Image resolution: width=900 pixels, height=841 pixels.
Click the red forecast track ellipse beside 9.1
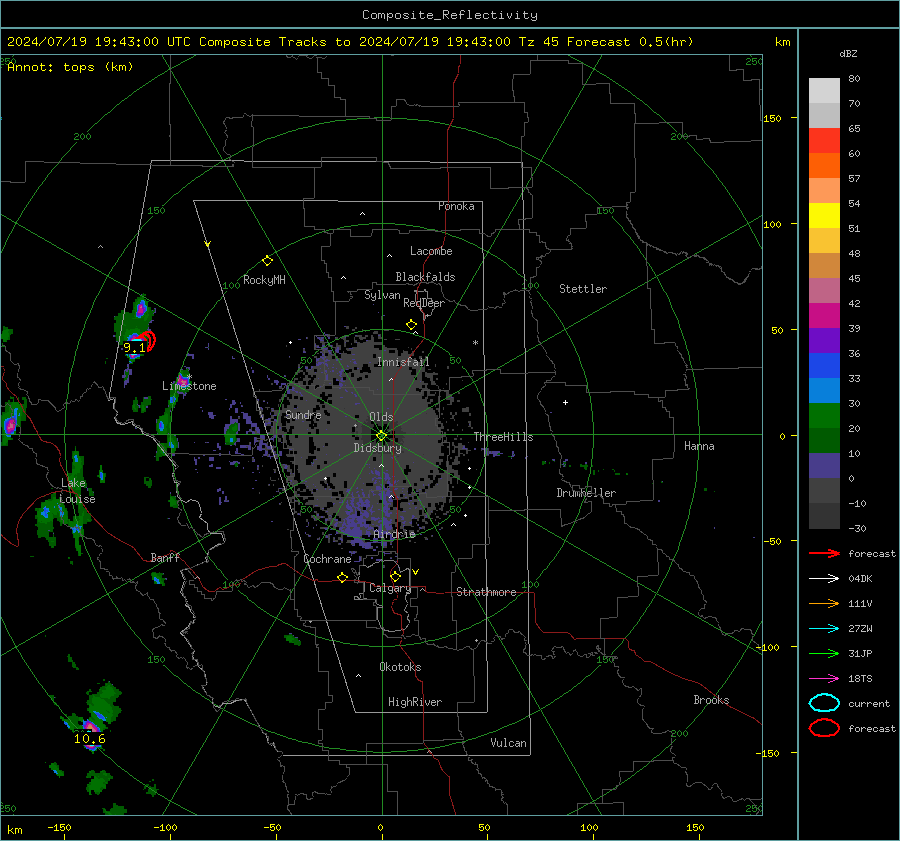(x=147, y=341)
